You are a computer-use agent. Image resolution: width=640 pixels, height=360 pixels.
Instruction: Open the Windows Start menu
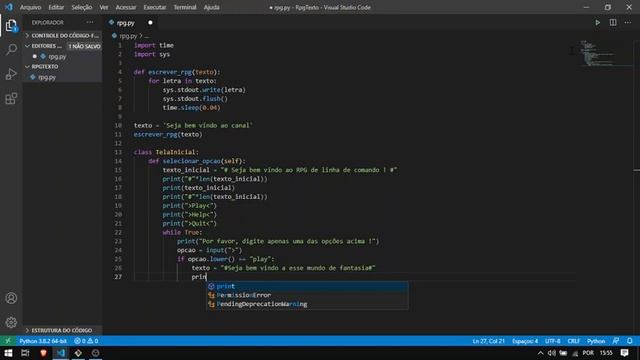click(8, 353)
